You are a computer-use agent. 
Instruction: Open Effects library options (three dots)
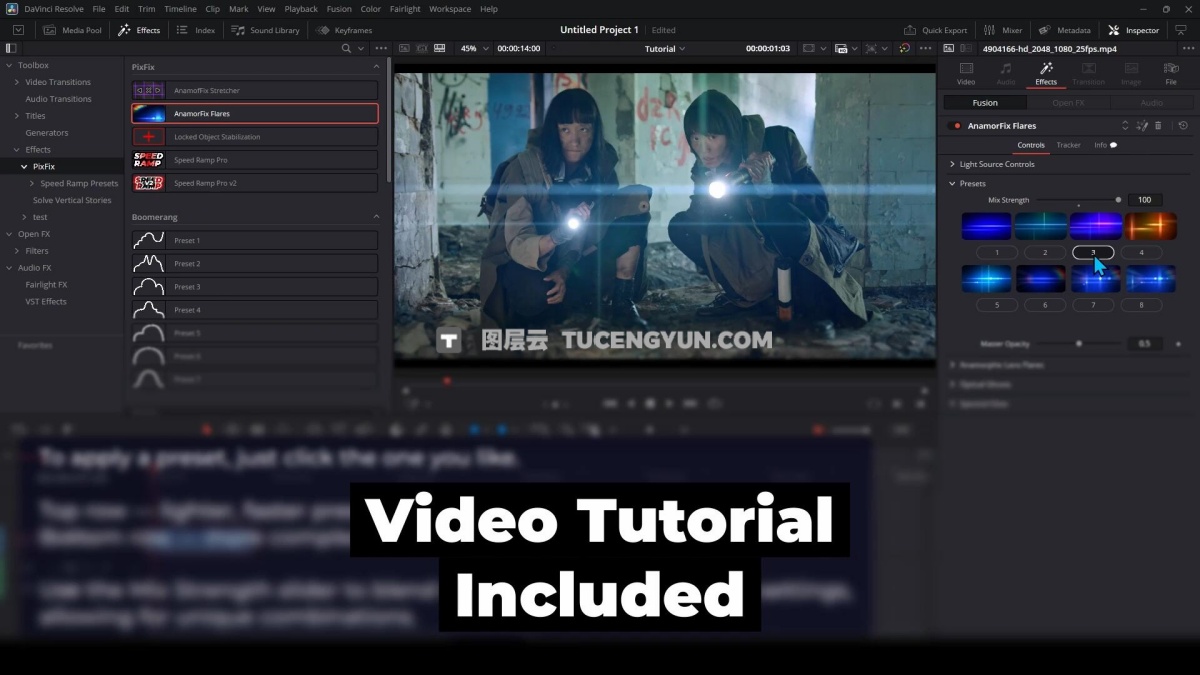click(x=381, y=48)
